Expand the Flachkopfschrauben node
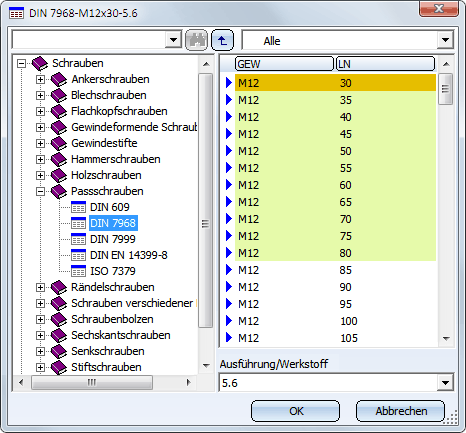Viewport: 466px width, 433px height. (x=40, y=111)
